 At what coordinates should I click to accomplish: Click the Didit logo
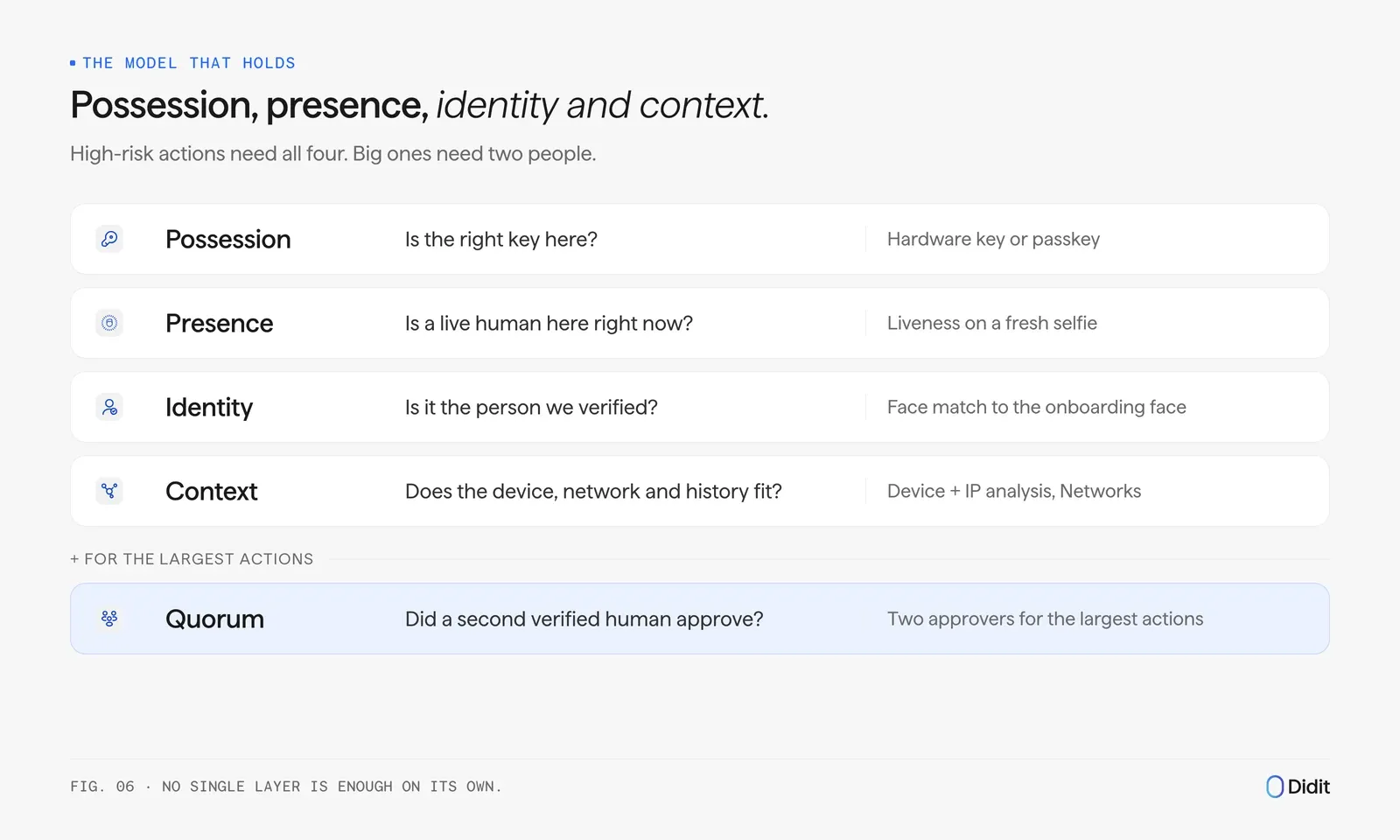coord(1298,787)
